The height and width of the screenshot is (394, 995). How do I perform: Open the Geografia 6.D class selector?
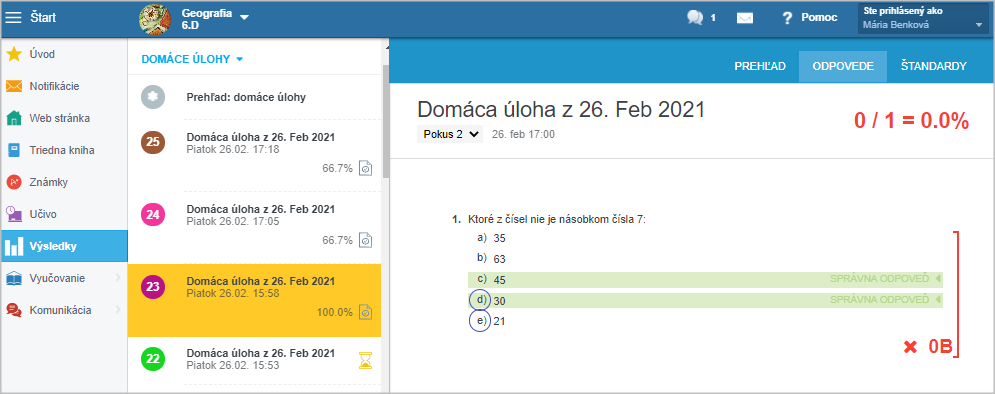pyautogui.click(x=215, y=18)
